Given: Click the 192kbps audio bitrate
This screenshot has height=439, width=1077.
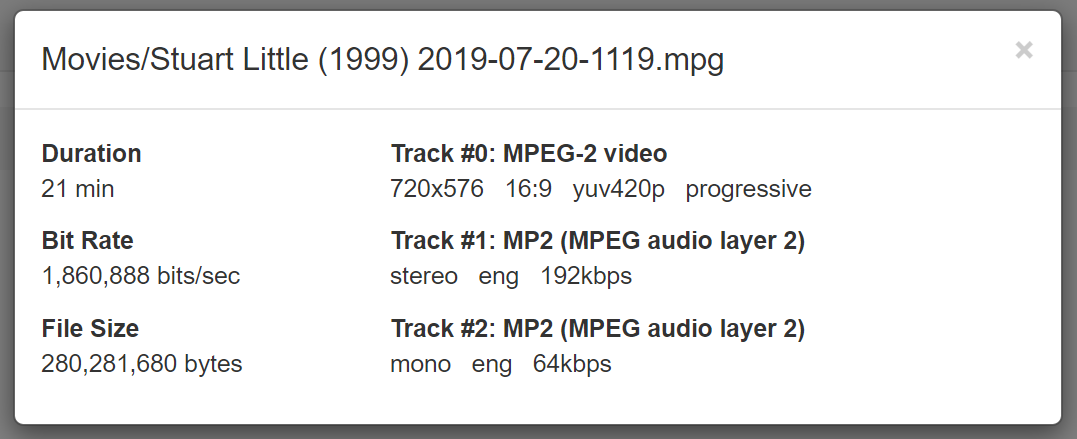Looking at the screenshot, I should tap(586, 276).
